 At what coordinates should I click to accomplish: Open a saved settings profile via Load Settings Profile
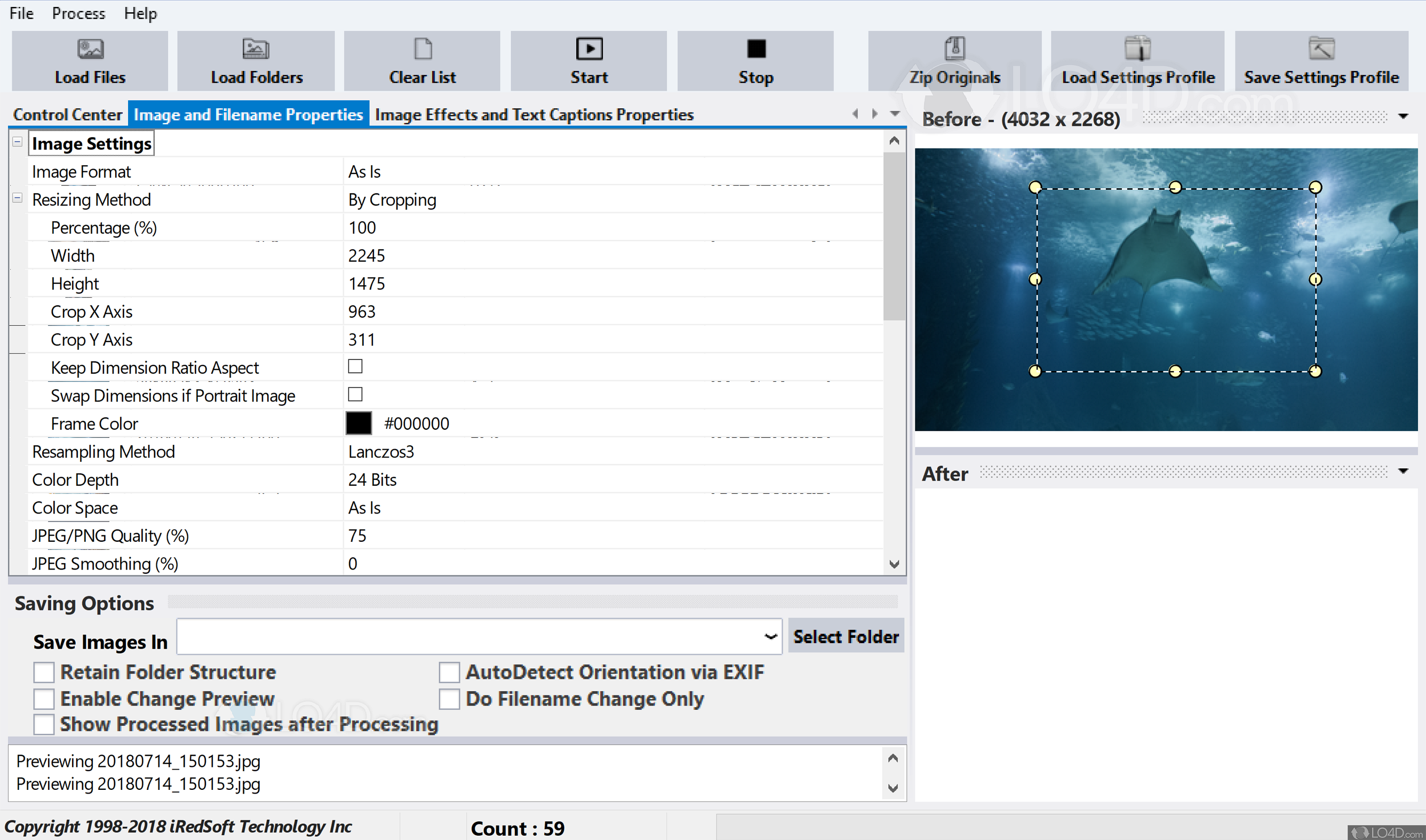(1137, 60)
